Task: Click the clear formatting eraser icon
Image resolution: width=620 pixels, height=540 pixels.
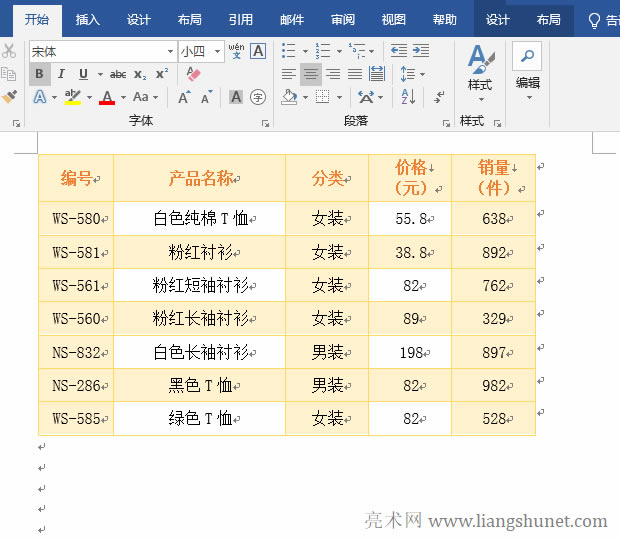Action: tap(193, 74)
